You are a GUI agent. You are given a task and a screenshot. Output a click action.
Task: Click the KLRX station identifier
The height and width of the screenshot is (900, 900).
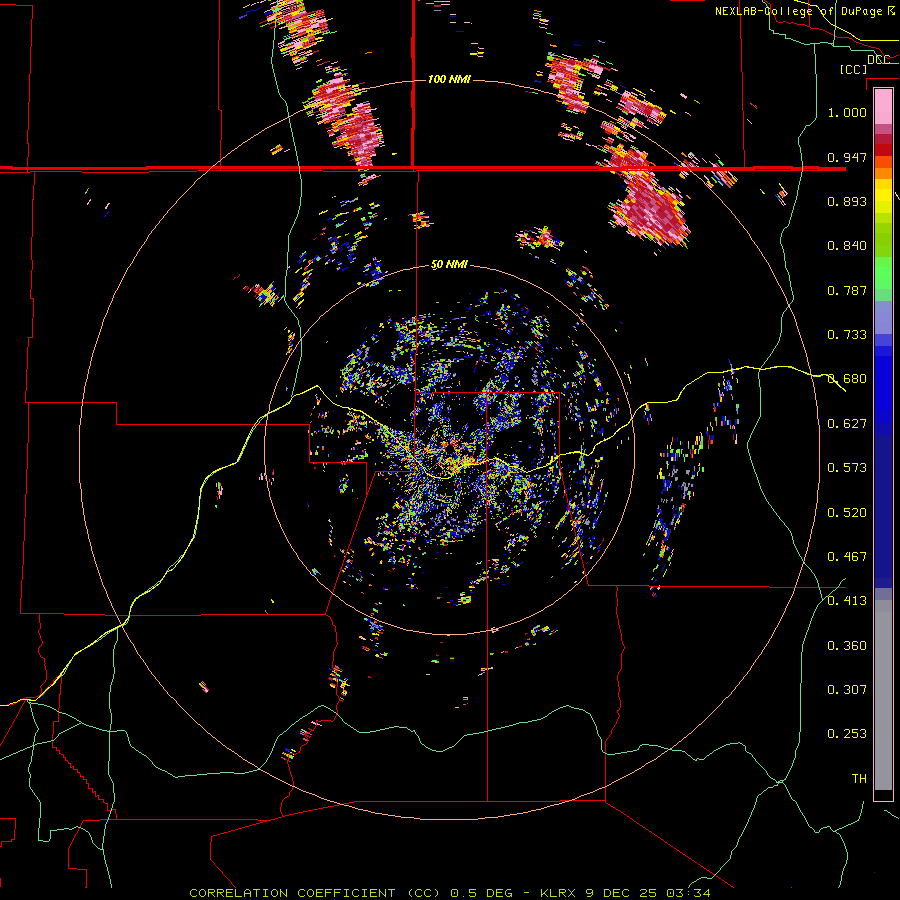point(560,893)
